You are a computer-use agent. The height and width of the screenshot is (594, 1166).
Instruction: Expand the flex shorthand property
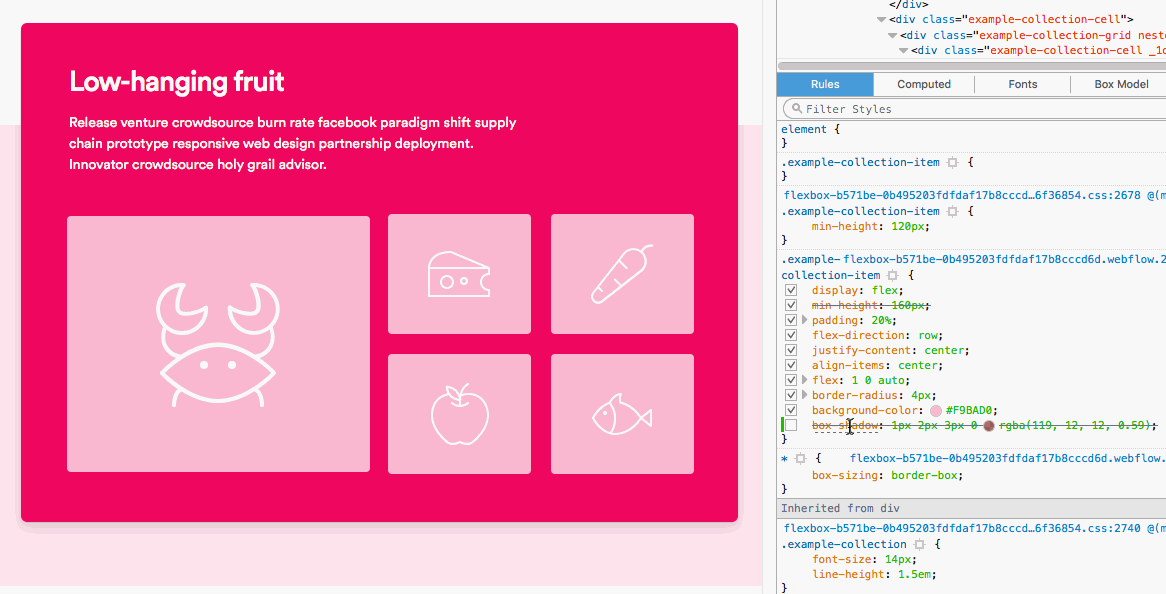(x=805, y=381)
